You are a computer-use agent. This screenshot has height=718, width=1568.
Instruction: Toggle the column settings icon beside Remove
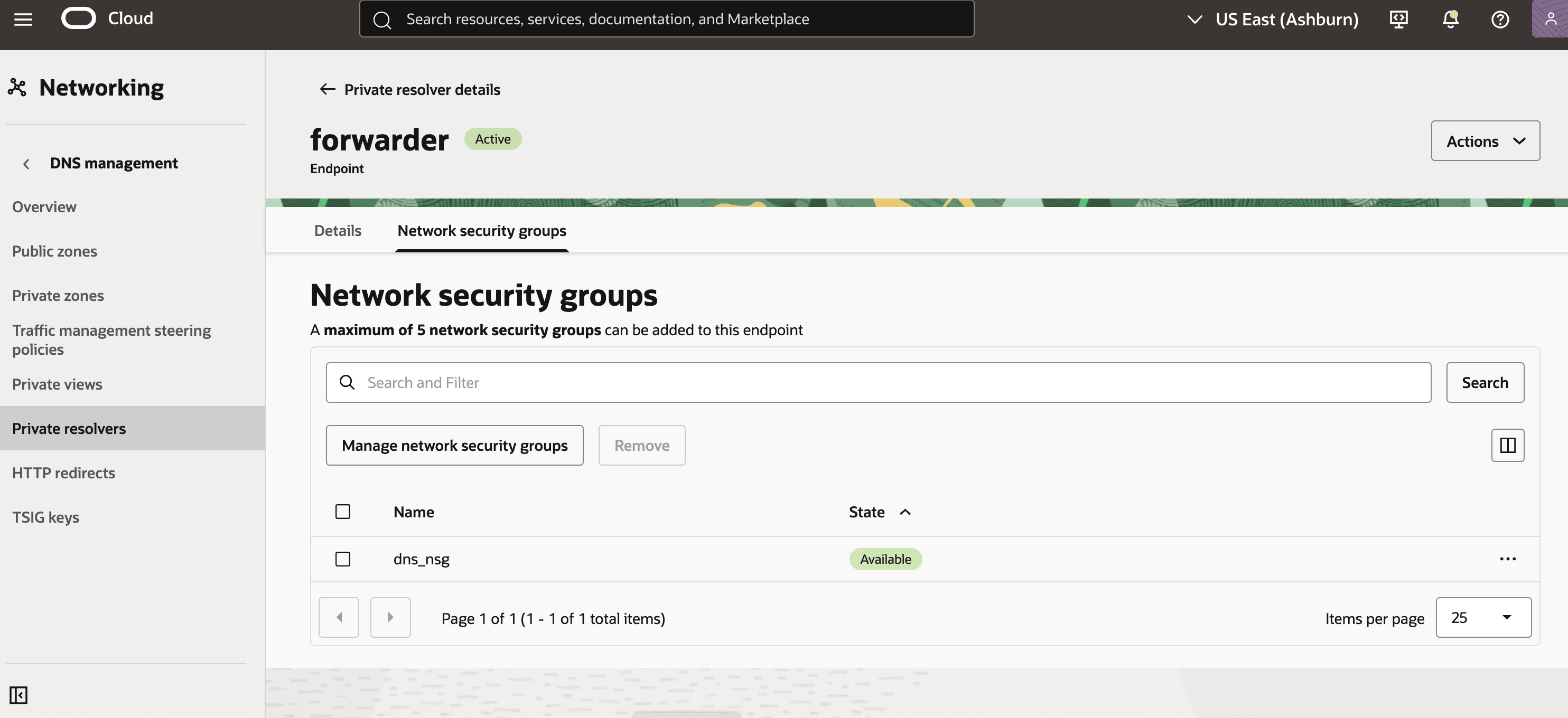pyautogui.click(x=1507, y=445)
